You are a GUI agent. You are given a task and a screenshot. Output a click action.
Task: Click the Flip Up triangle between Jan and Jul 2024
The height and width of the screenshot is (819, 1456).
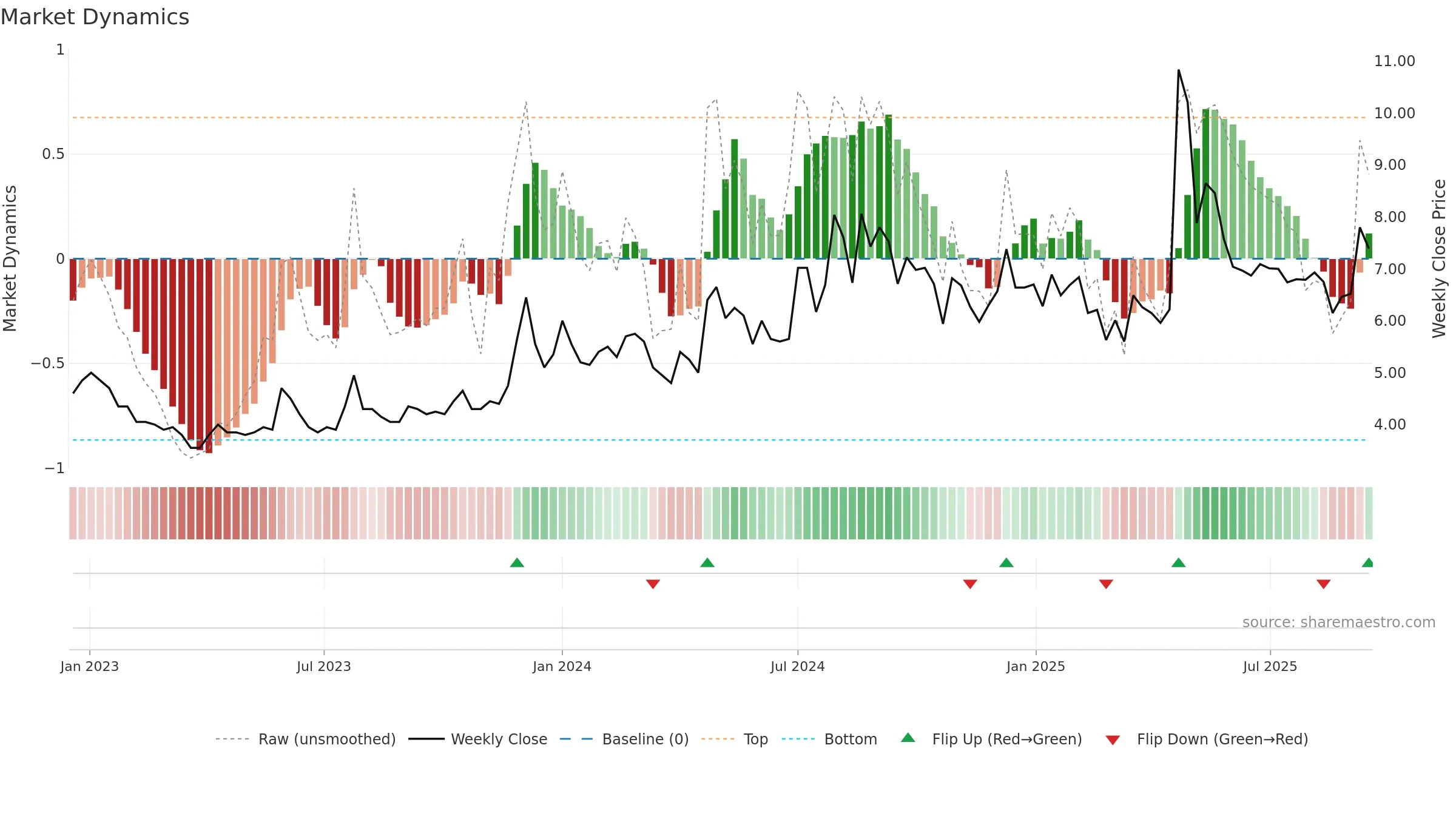coord(707,562)
